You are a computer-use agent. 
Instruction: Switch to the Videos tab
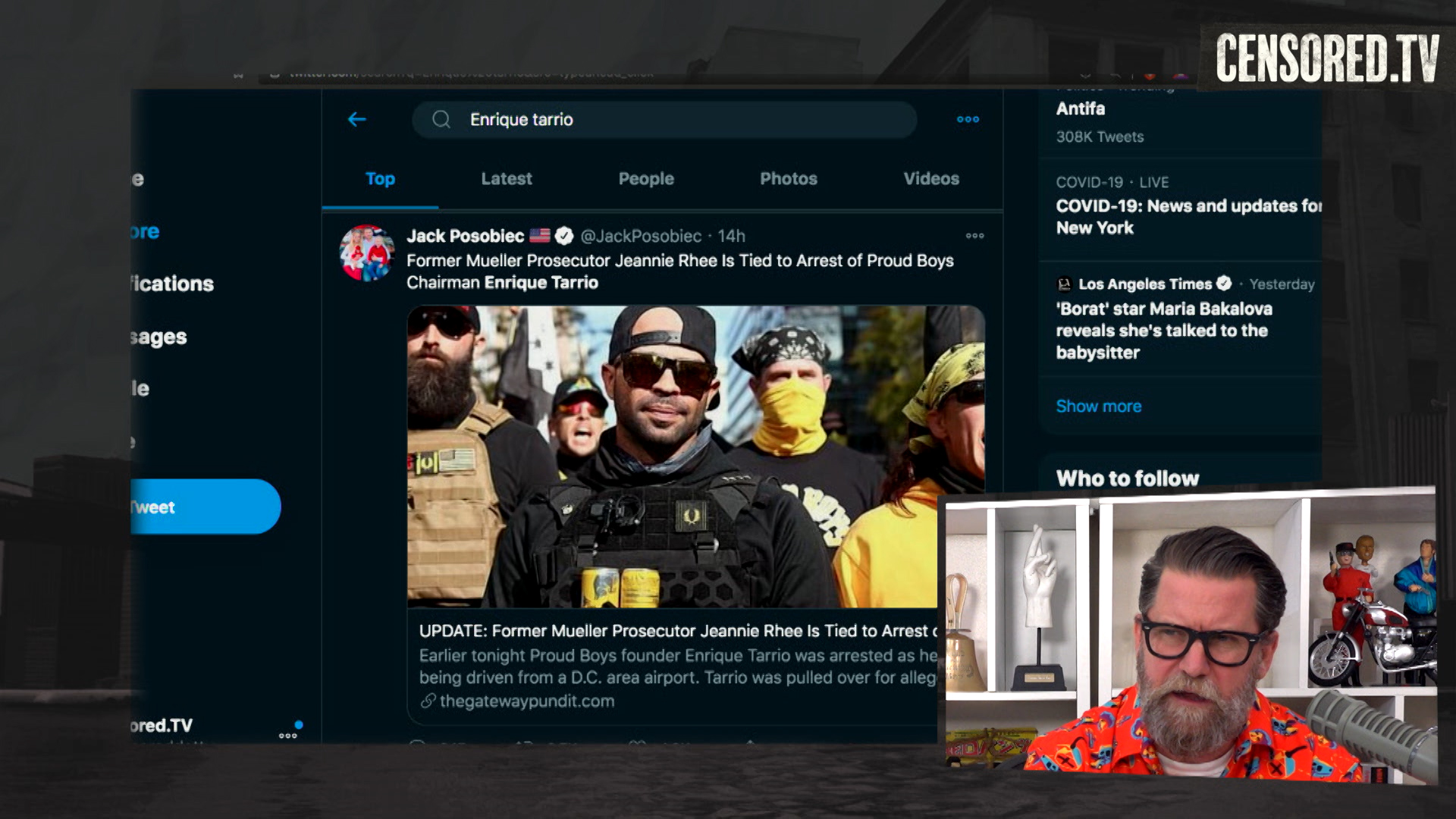click(931, 179)
